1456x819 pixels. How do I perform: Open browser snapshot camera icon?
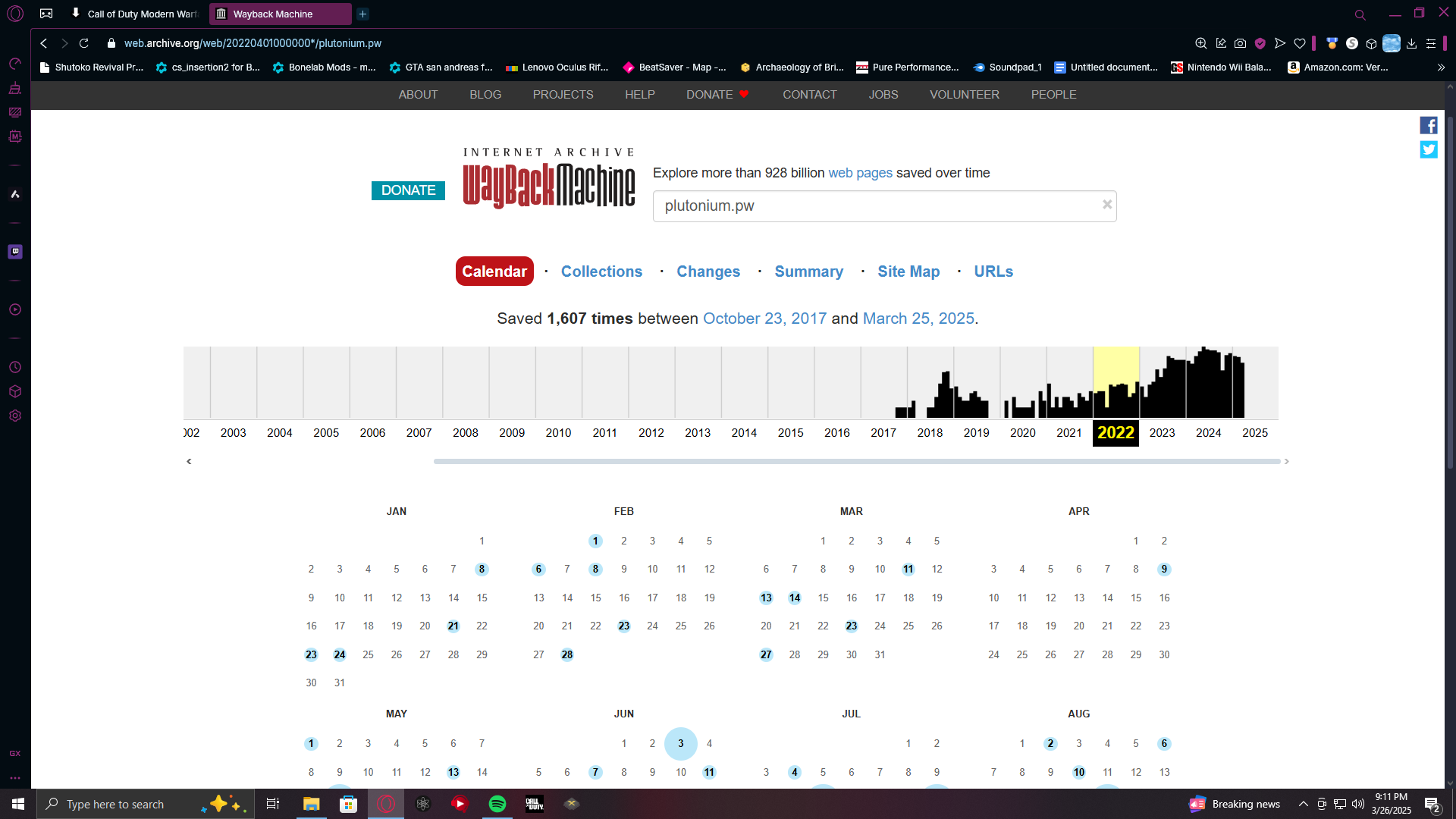click(x=1240, y=43)
